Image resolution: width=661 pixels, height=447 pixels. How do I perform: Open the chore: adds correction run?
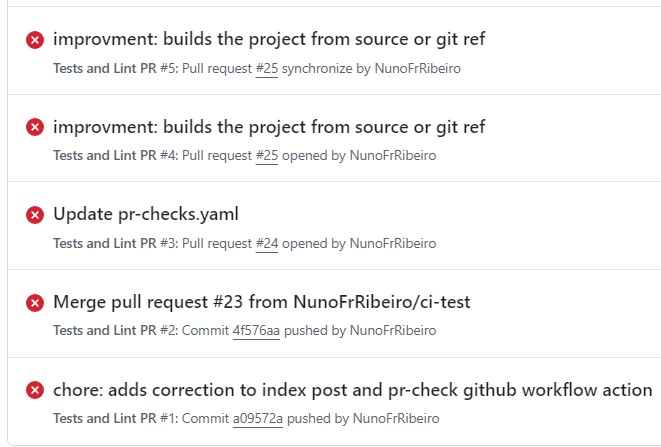tap(352, 389)
